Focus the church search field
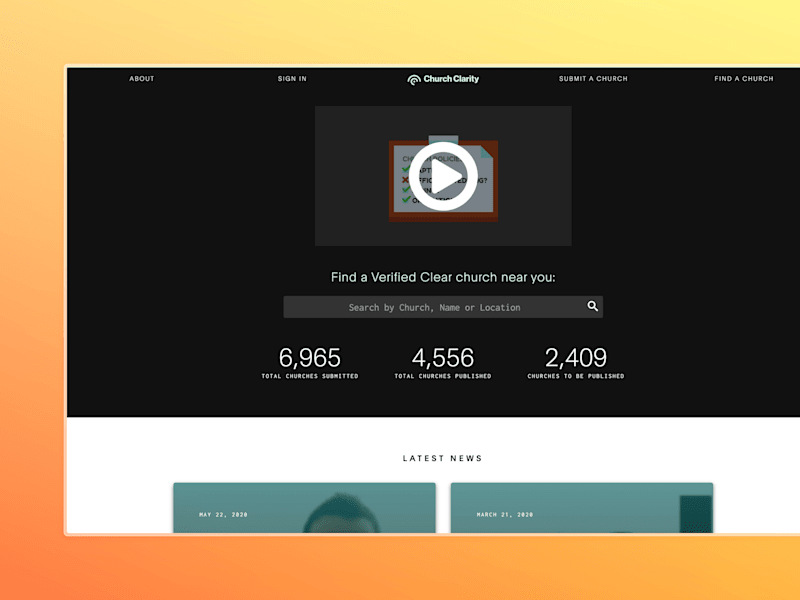Image resolution: width=800 pixels, height=600 pixels. click(x=443, y=307)
